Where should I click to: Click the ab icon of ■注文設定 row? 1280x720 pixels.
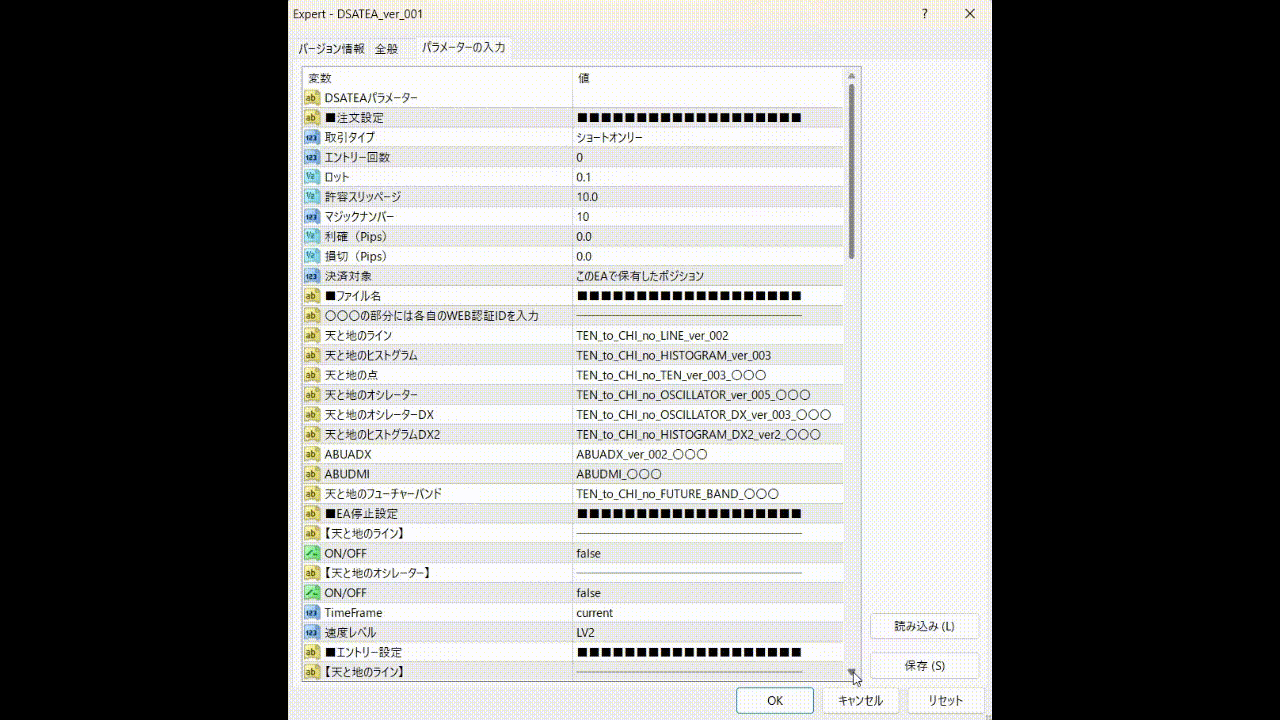point(312,118)
